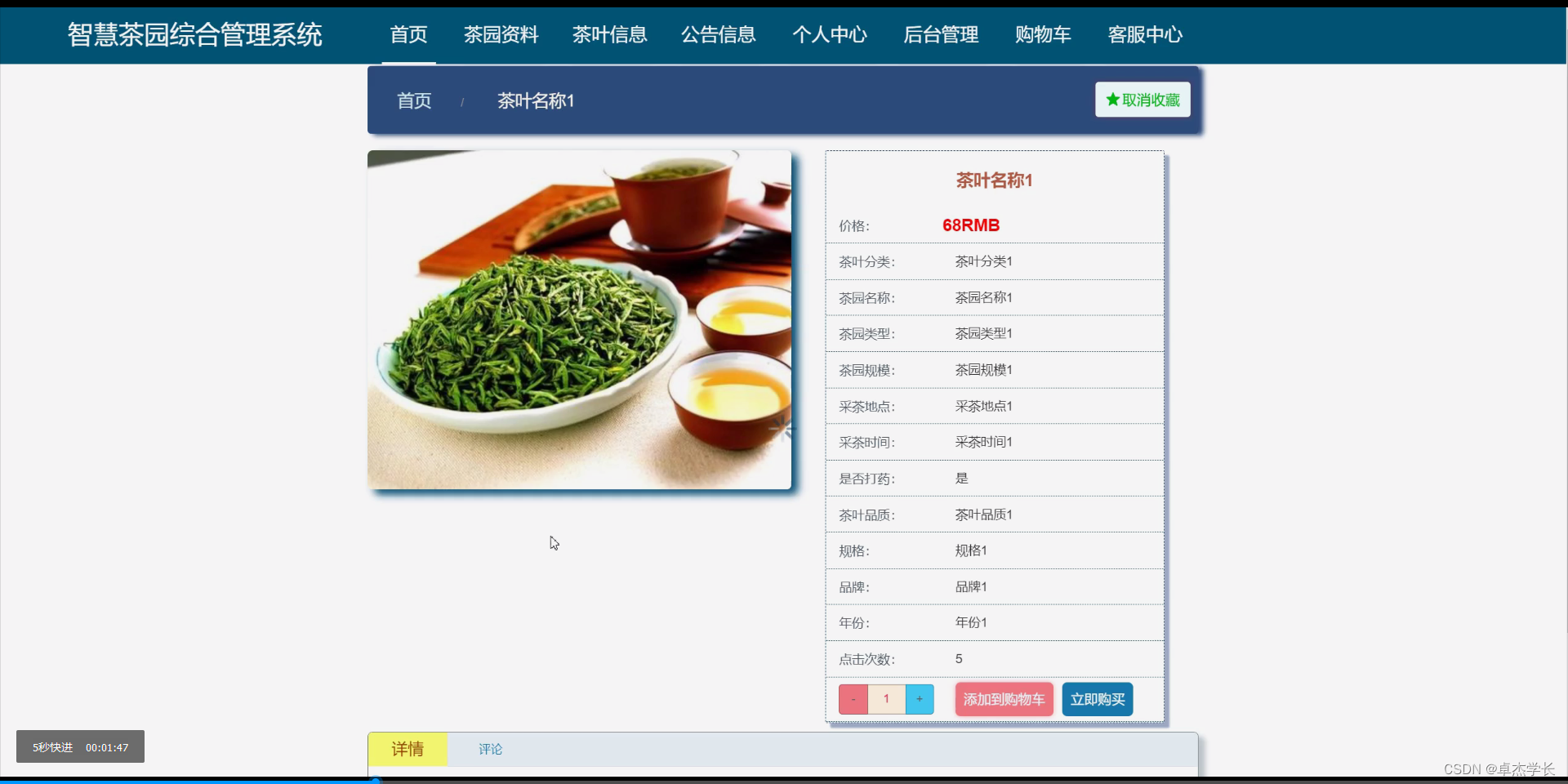This screenshot has height=784, width=1568.
Task: Decrease quantity with the minus stepper
Action: [853, 699]
